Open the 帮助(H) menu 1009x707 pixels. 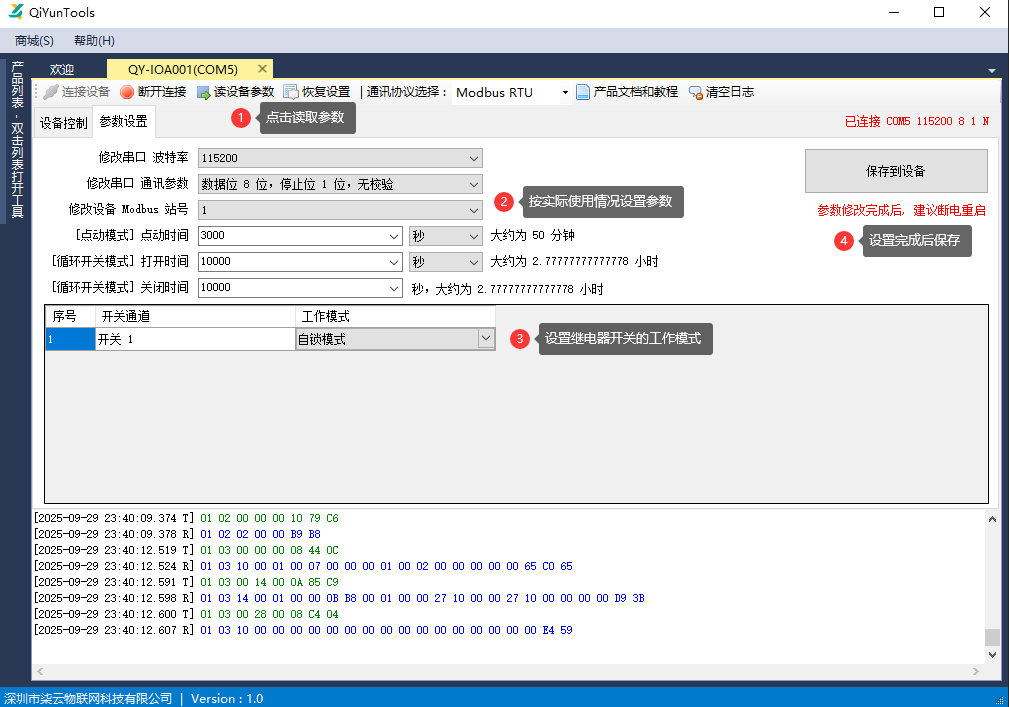[x=94, y=41]
